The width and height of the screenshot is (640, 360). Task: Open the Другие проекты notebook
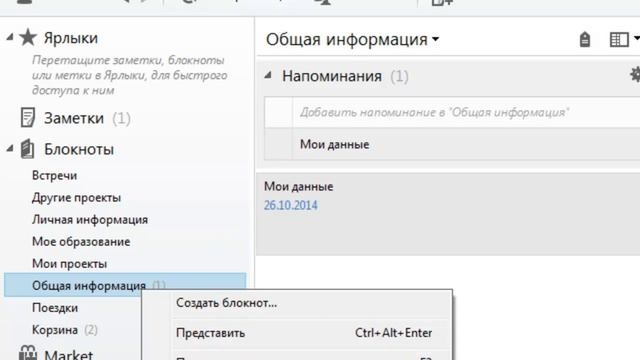pos(76,198)
